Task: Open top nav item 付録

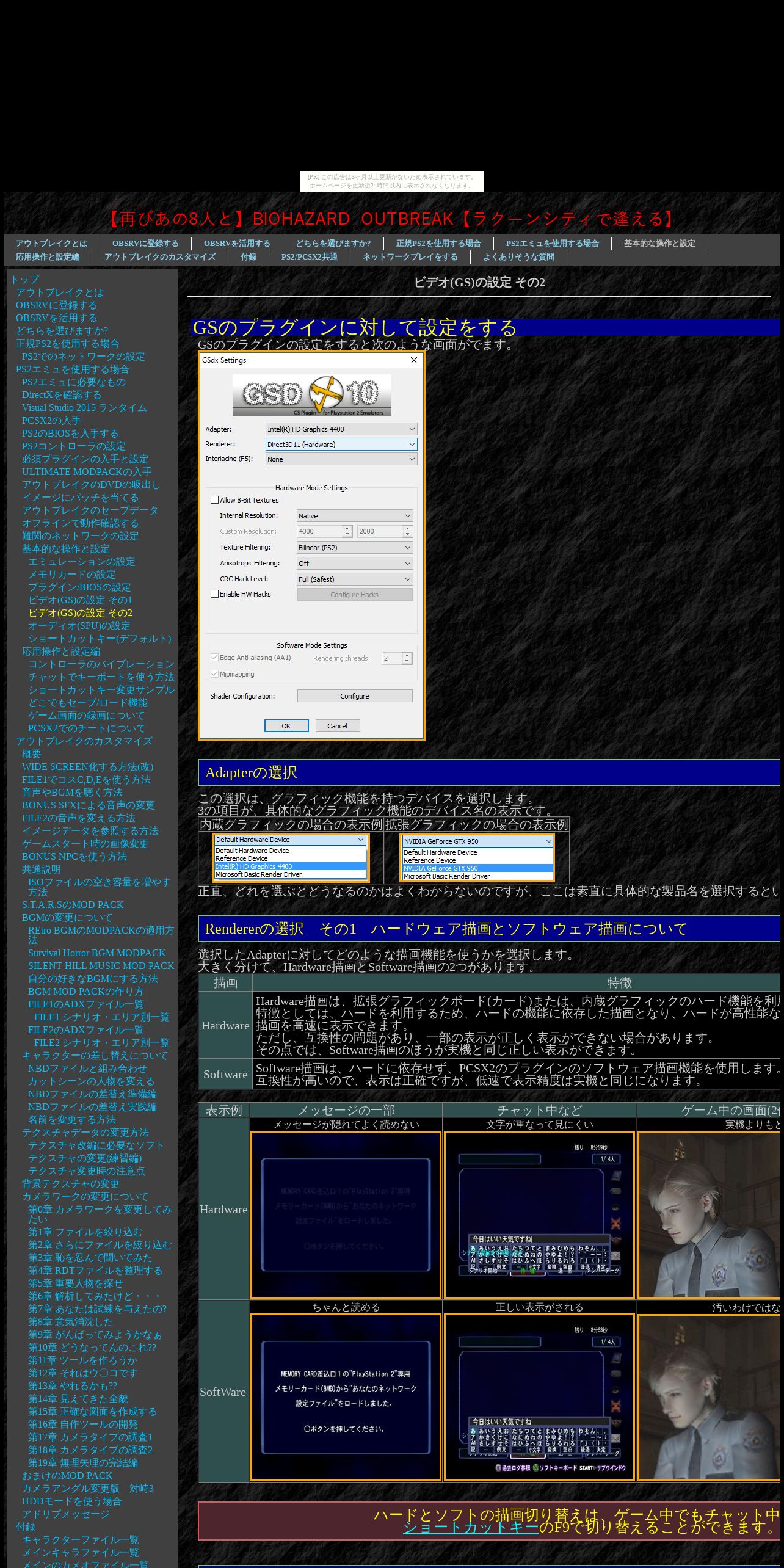Action: click(x=249, y=257)
